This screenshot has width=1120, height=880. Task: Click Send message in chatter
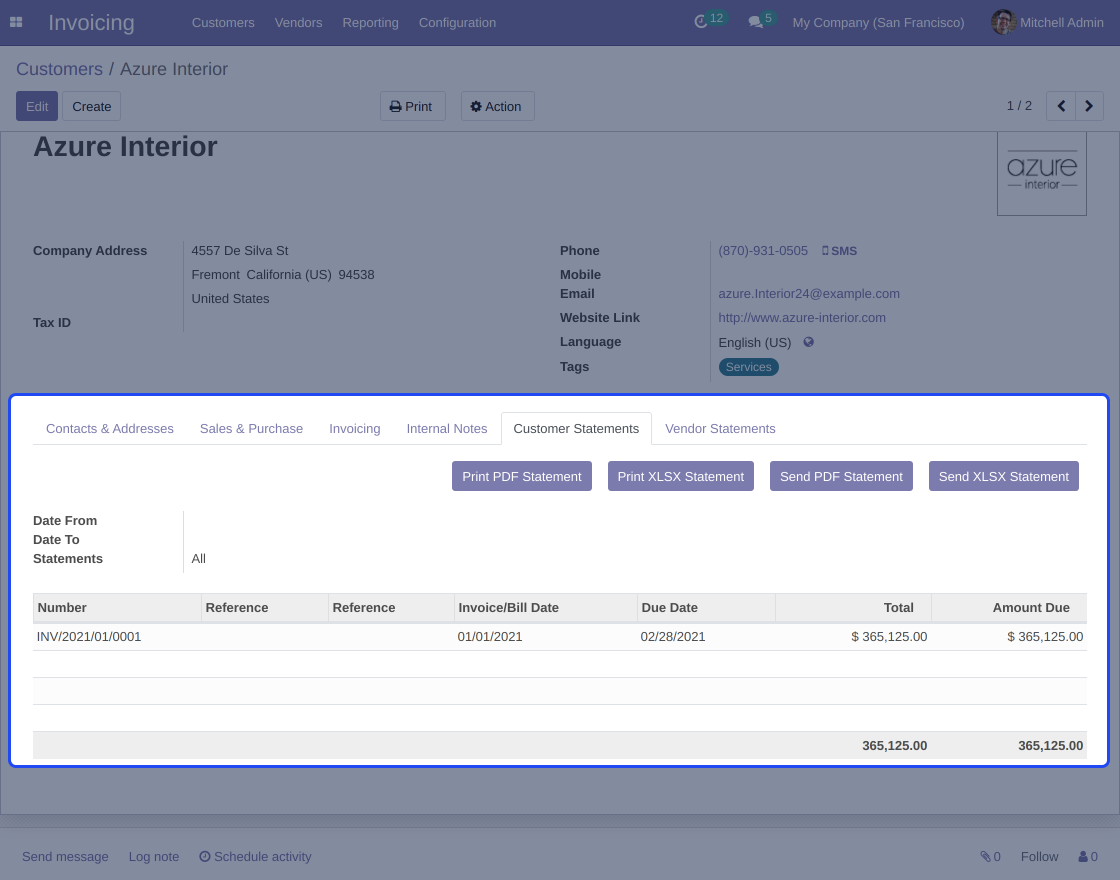[x=65, y=856]
